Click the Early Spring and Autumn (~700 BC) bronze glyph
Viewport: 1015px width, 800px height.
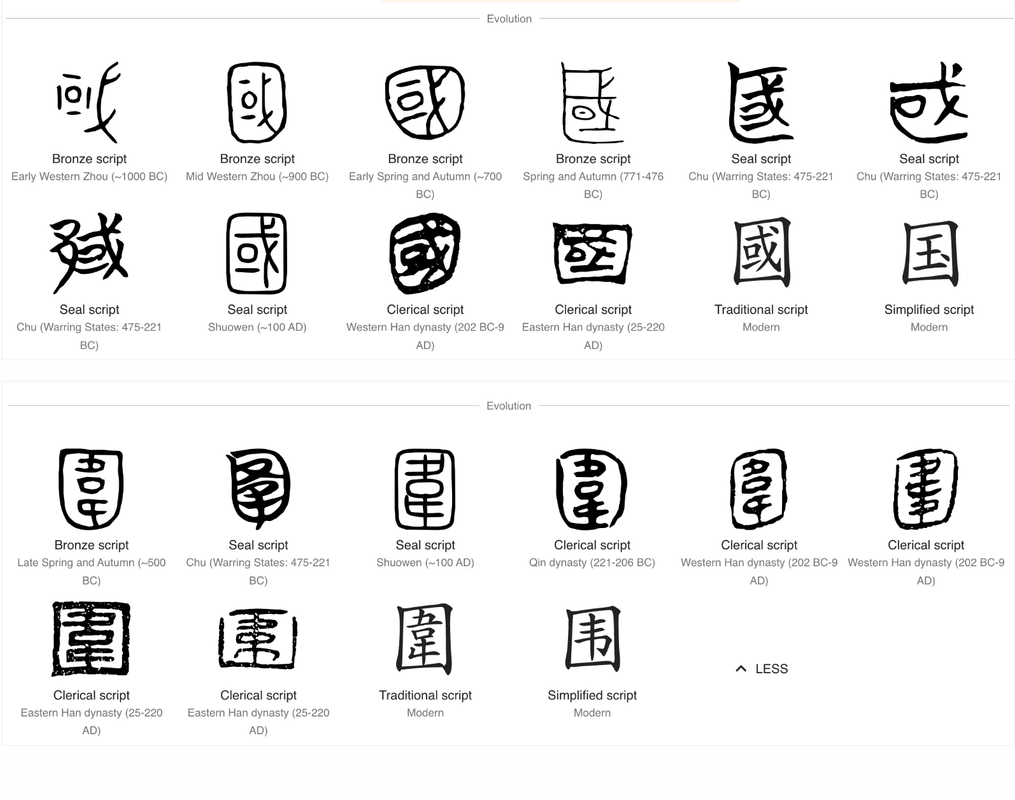pyautogui.click(x=425, y=103)
